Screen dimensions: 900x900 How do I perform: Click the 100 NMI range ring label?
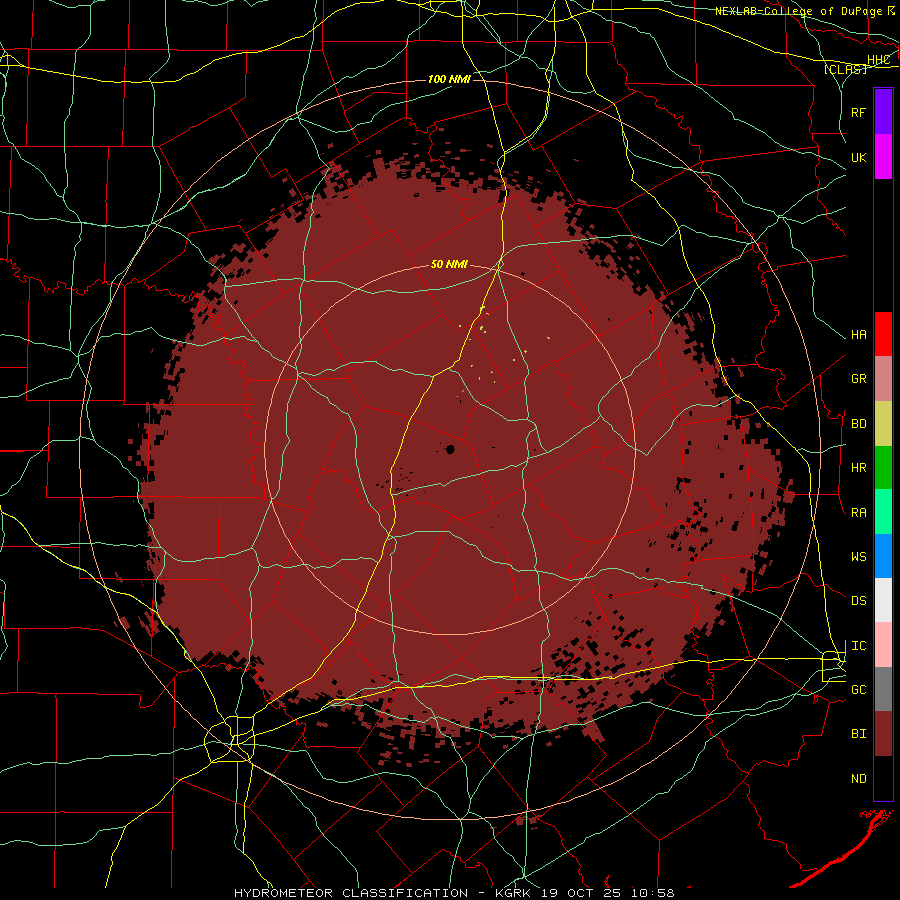(x=449, y=79)
